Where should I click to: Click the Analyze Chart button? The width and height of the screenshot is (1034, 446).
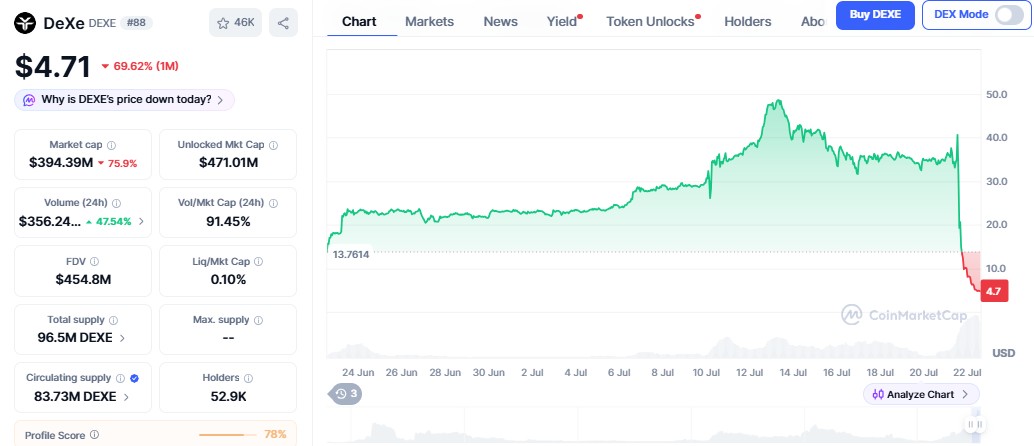coord(921,395)
